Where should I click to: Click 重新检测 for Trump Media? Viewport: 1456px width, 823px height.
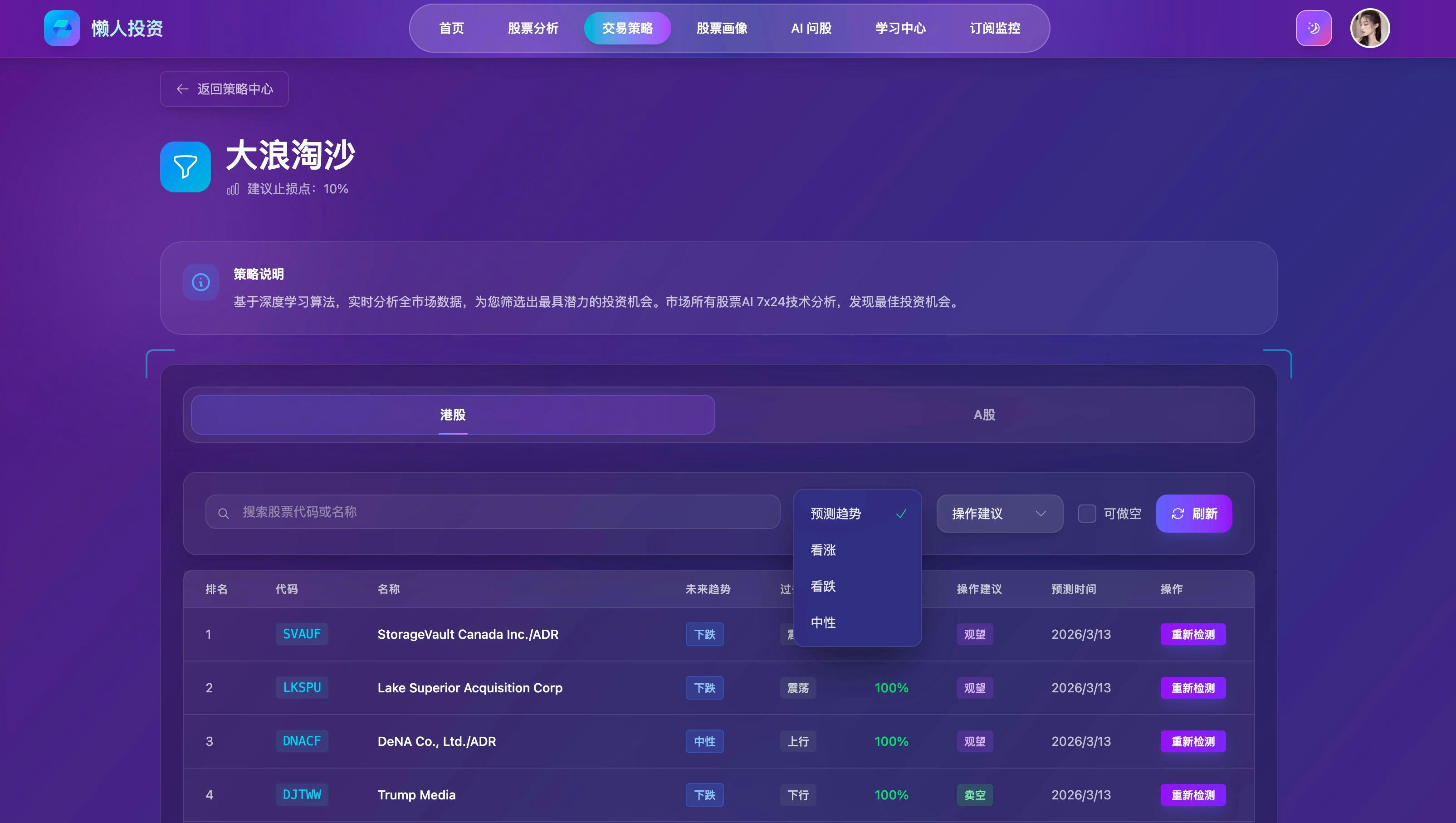tap(1192, 795)
